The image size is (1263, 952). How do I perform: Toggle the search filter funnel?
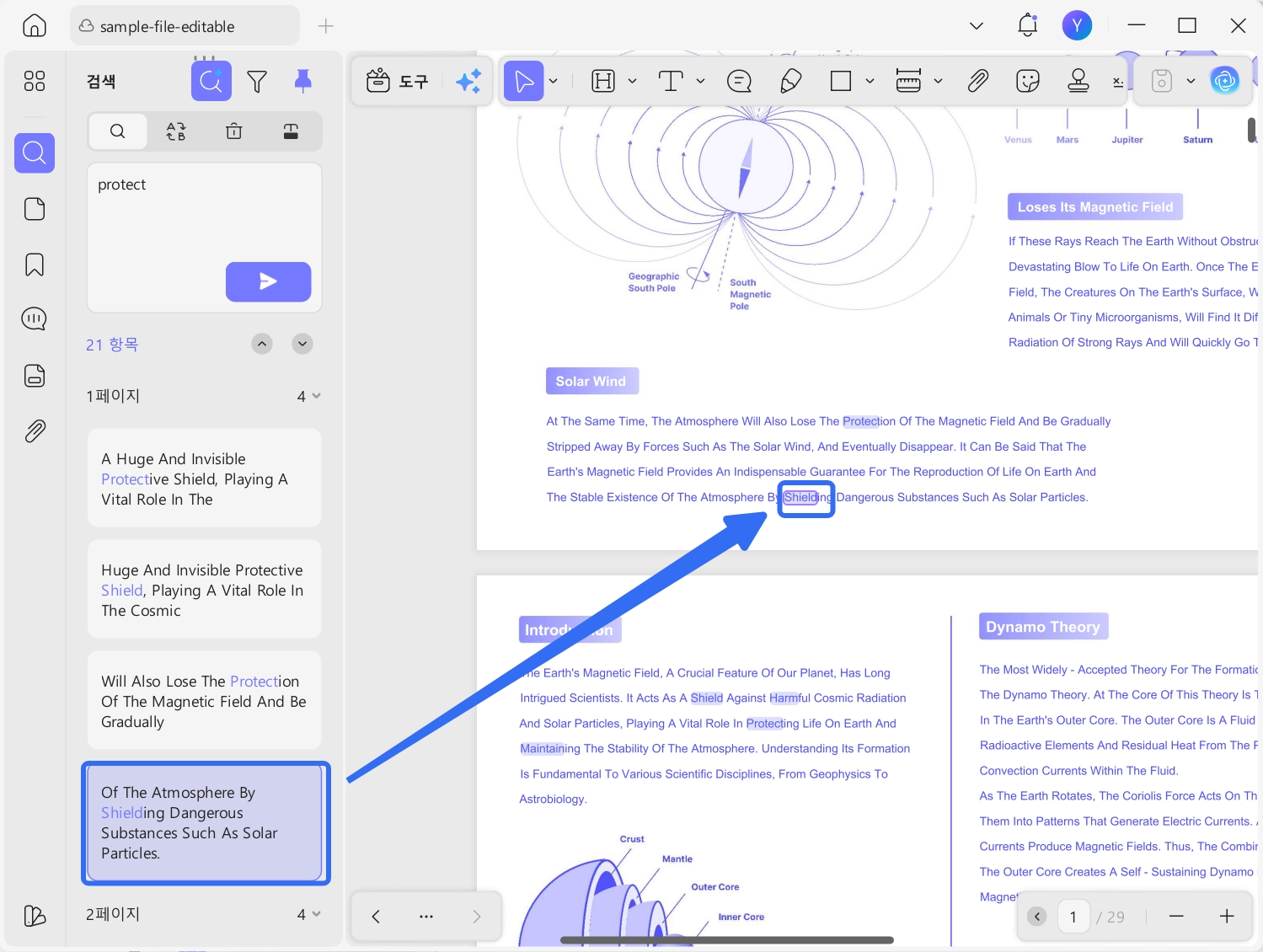pos(257,81)
